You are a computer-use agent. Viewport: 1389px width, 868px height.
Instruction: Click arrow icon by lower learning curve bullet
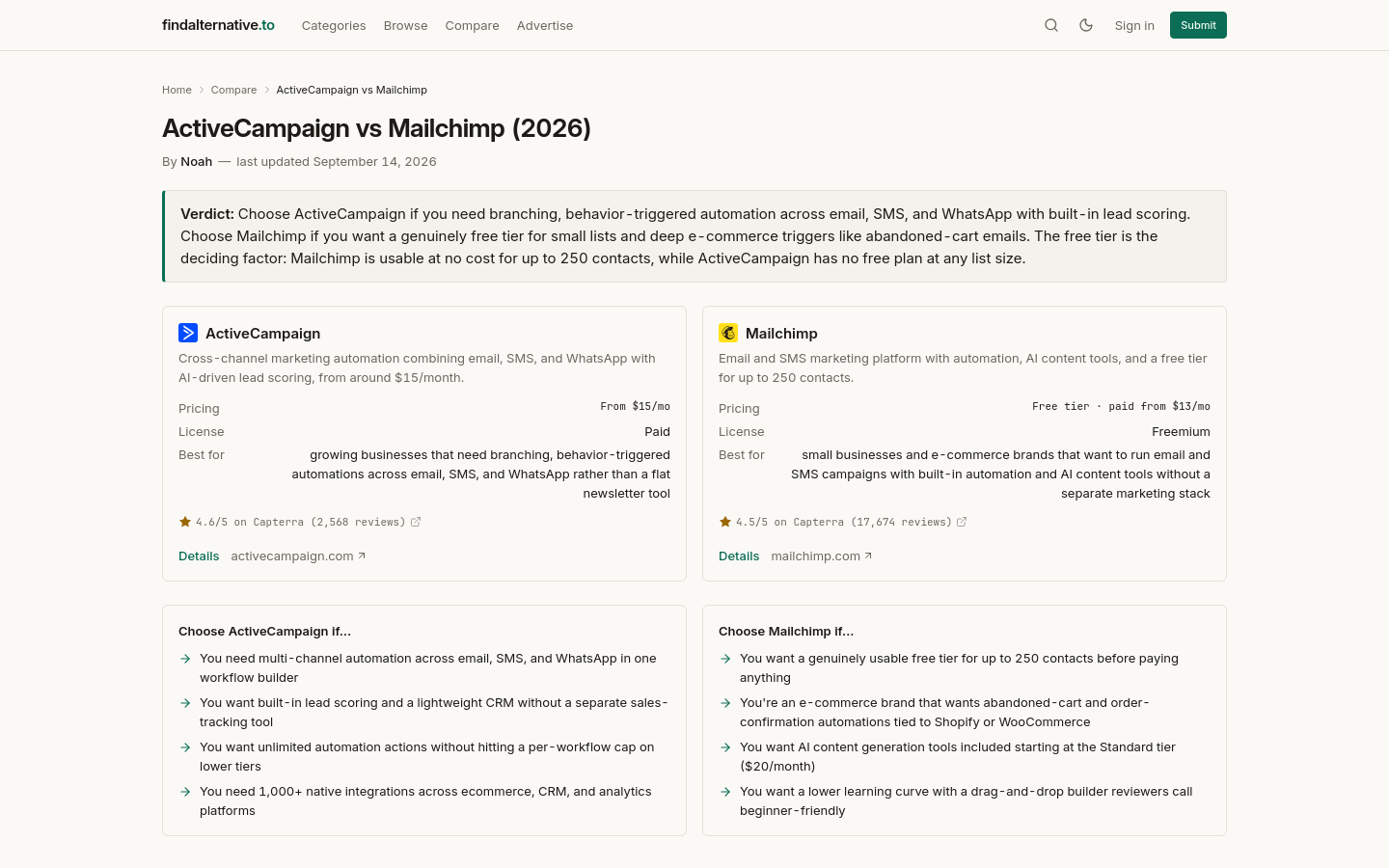[x=725, y=792]
